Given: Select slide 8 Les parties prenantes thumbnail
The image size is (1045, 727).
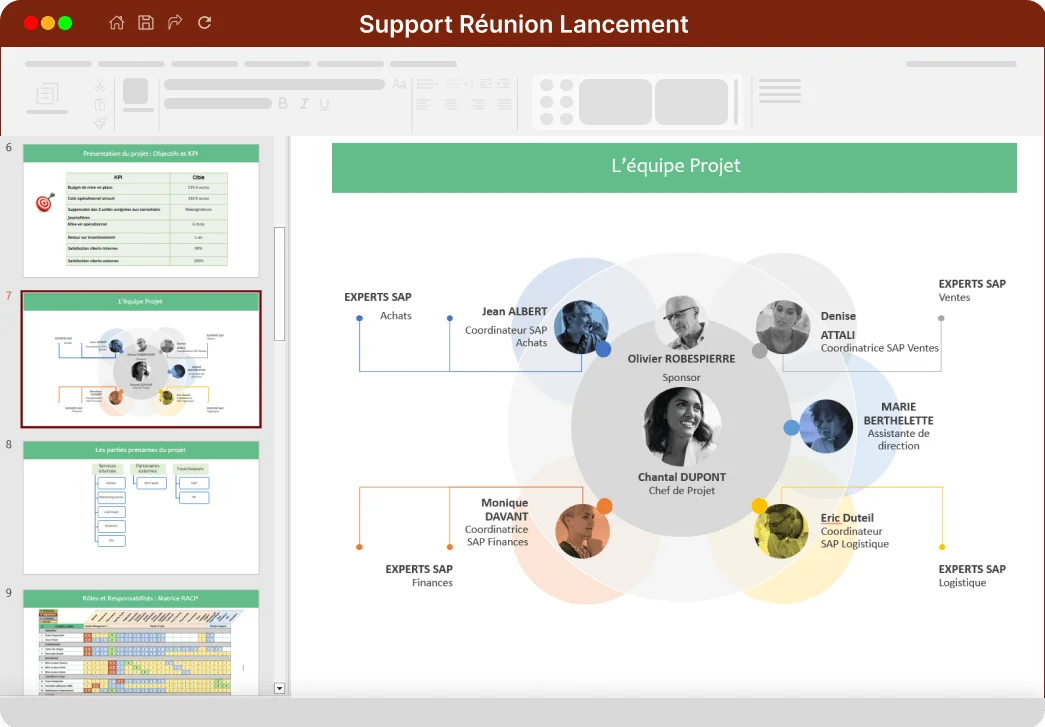Looking at the screenshot, I should click(x=141, y=507).
